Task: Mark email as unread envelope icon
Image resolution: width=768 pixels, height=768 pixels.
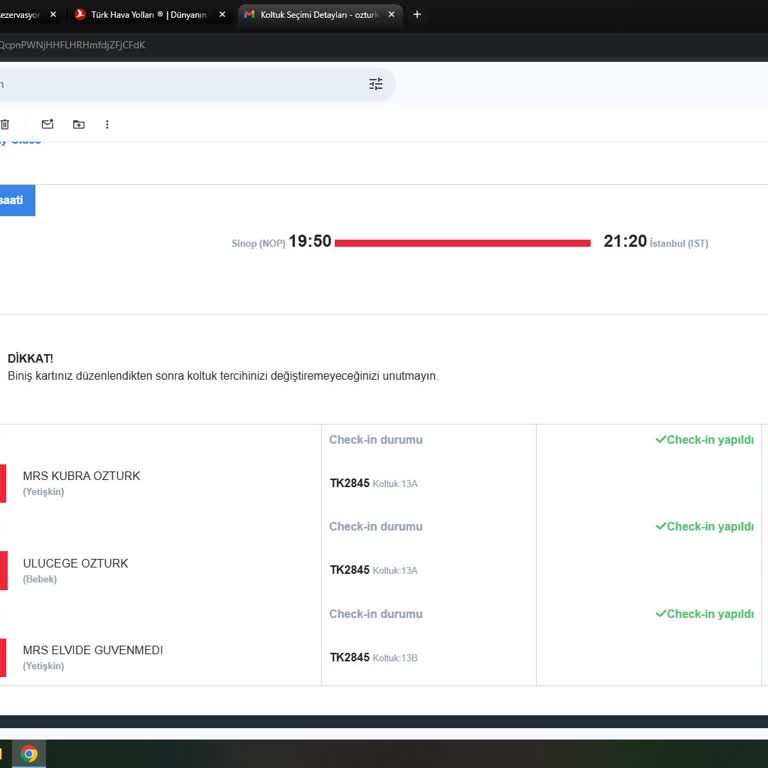Action: click(x=48, y=124)
